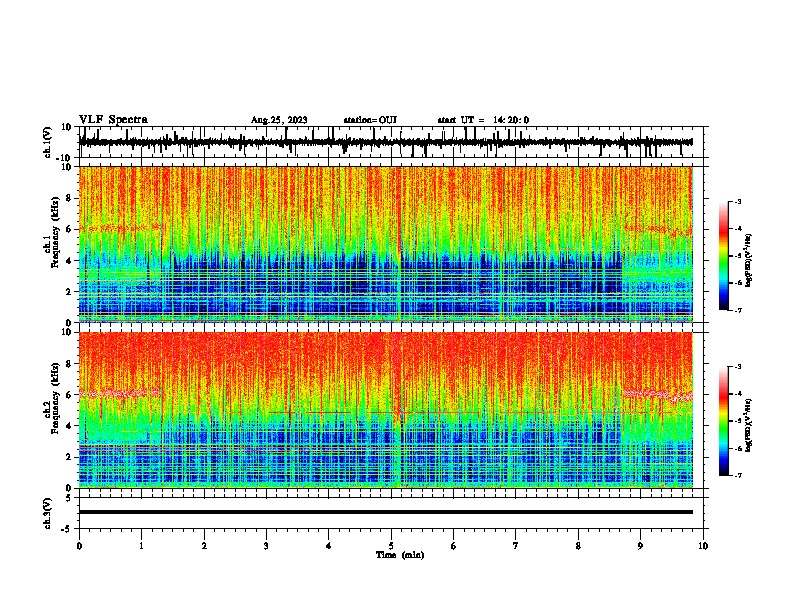Click the 'start UT = 14:20:0' label
The width and height of the screenshot is (792, 612).
point(483,120)
